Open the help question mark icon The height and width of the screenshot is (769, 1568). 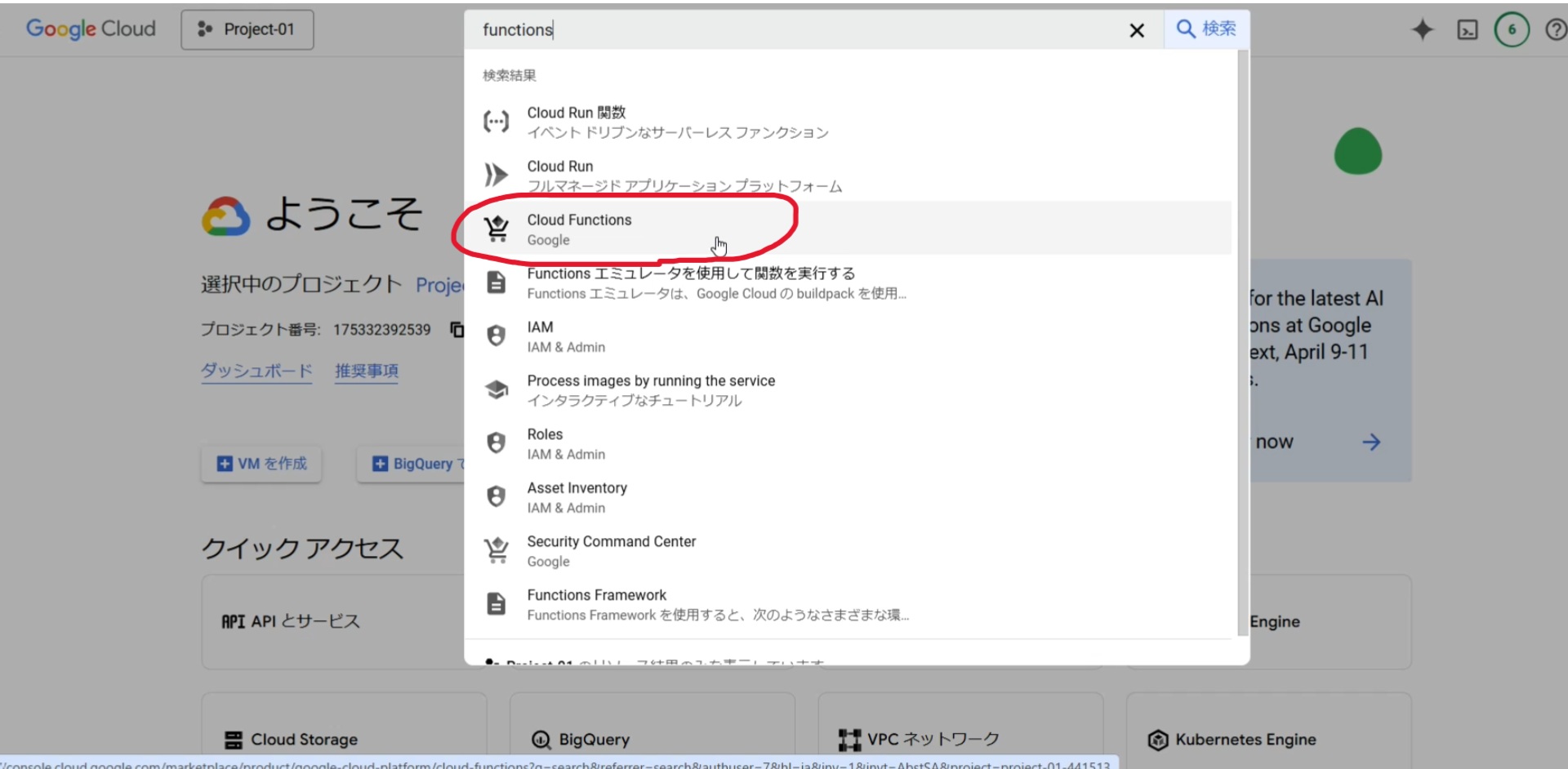point(1557,29)
